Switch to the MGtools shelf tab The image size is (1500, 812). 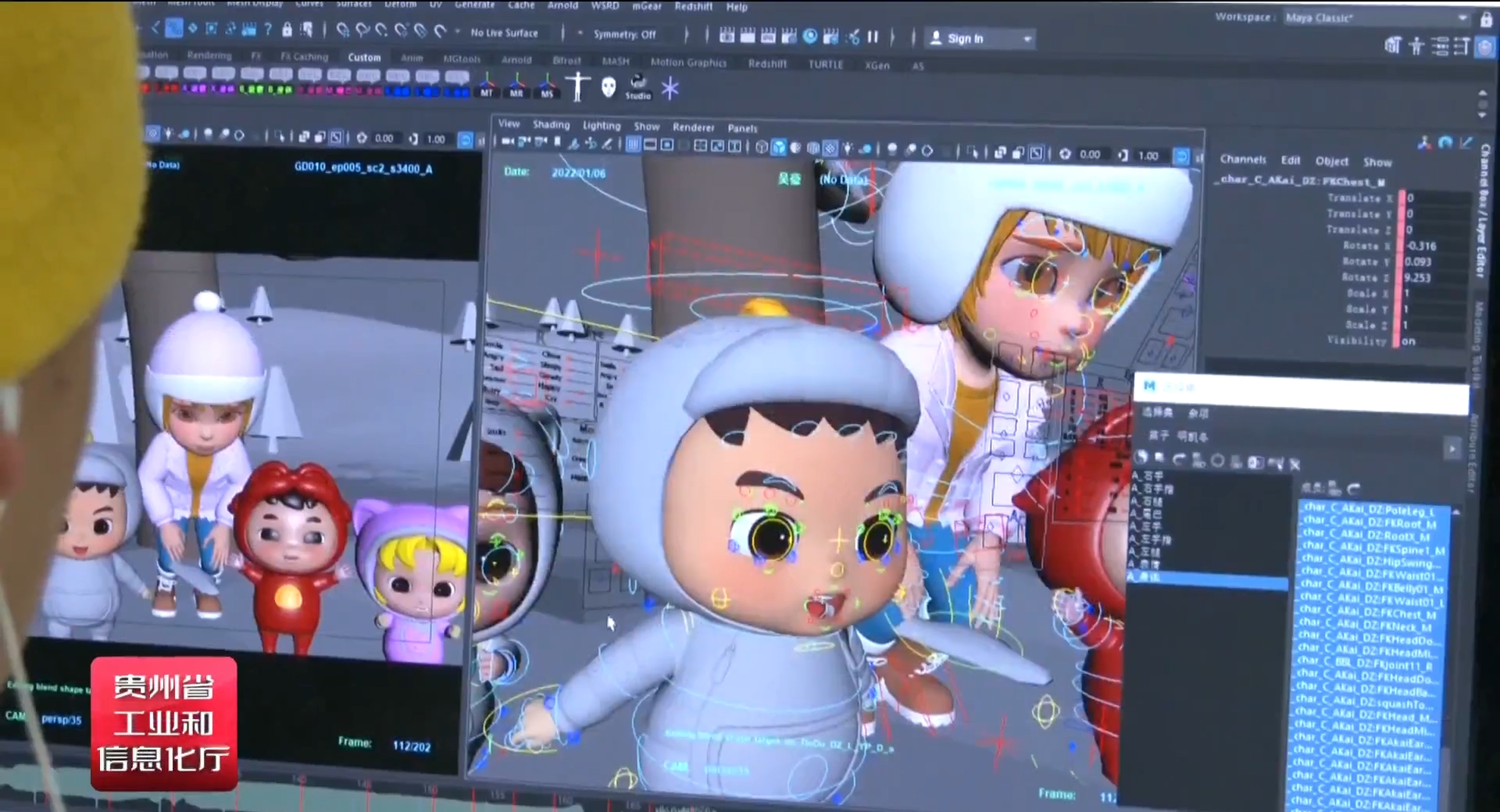462,59
